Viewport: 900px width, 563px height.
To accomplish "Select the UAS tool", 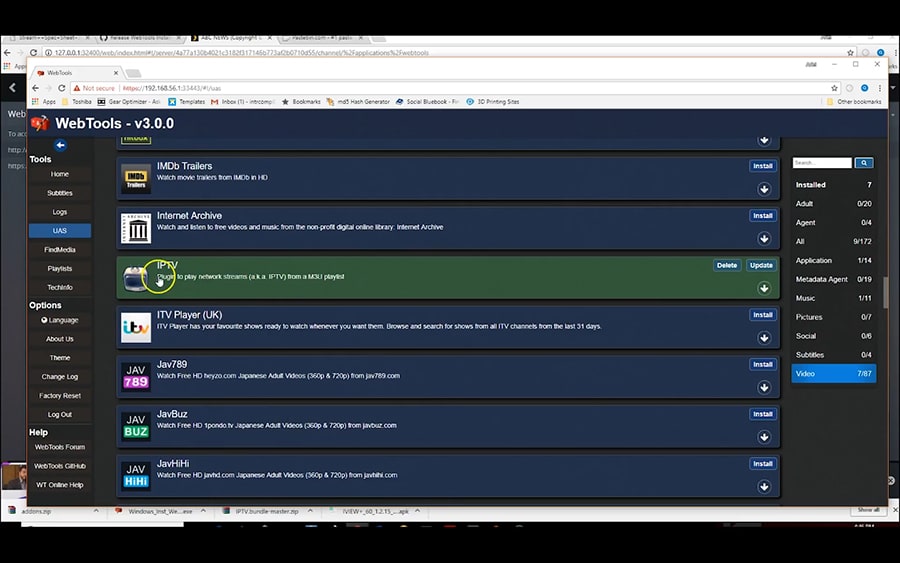I will (60, 231).
